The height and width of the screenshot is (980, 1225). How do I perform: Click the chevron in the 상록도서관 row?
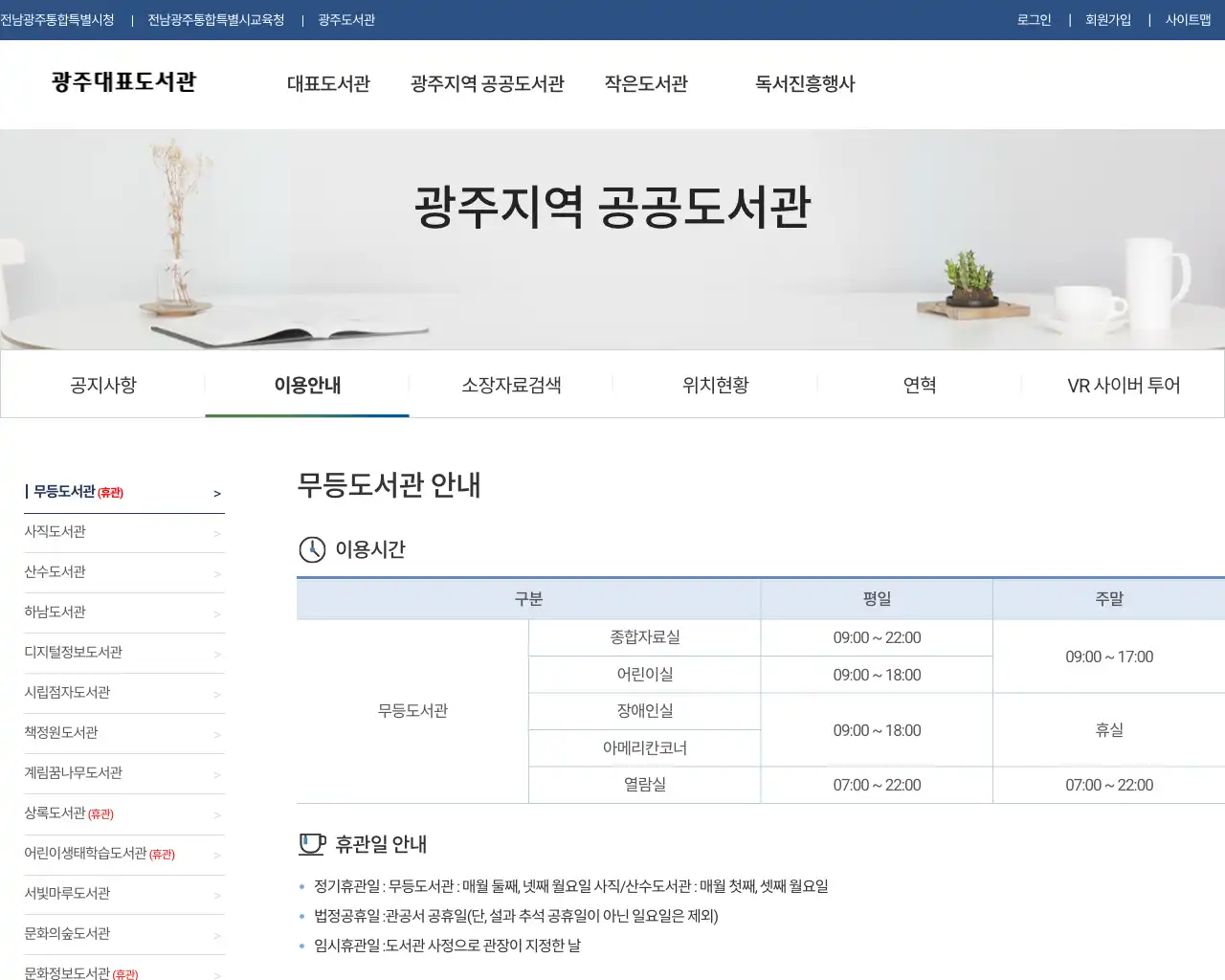pos(217,815)
